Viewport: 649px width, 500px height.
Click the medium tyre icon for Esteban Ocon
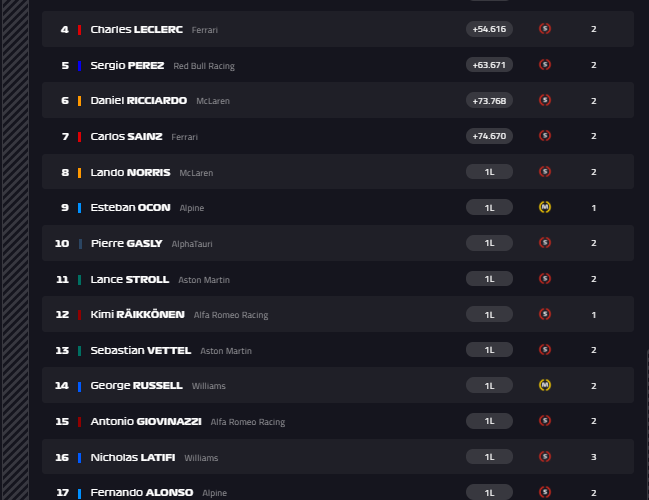pos(545,207)
